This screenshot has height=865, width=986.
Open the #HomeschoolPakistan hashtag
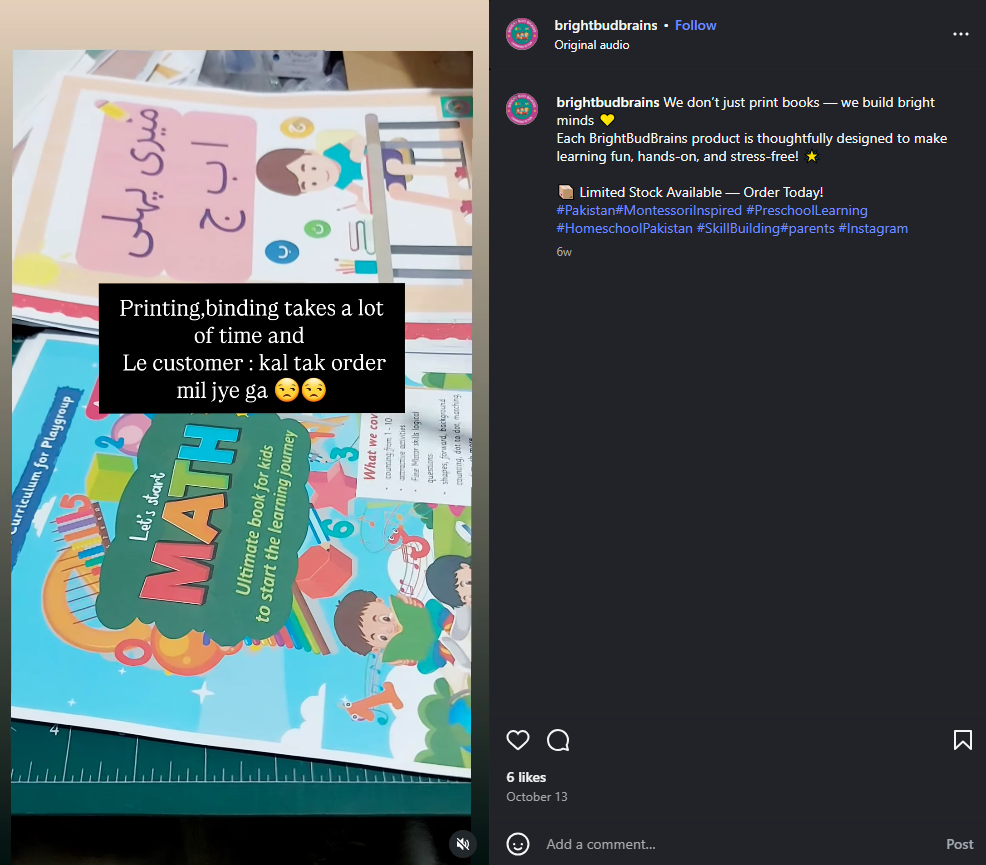pos(624,228)
